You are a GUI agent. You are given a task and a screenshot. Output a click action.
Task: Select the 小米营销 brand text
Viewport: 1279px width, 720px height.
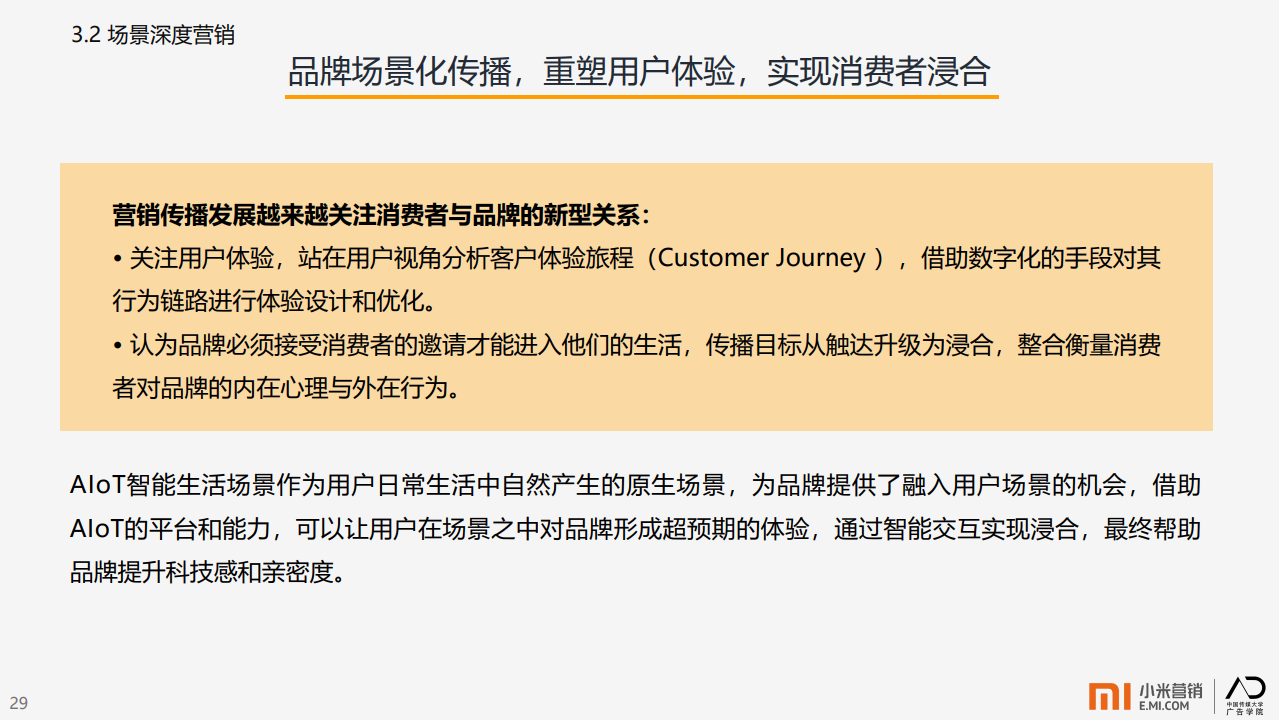pos(1170,690)
